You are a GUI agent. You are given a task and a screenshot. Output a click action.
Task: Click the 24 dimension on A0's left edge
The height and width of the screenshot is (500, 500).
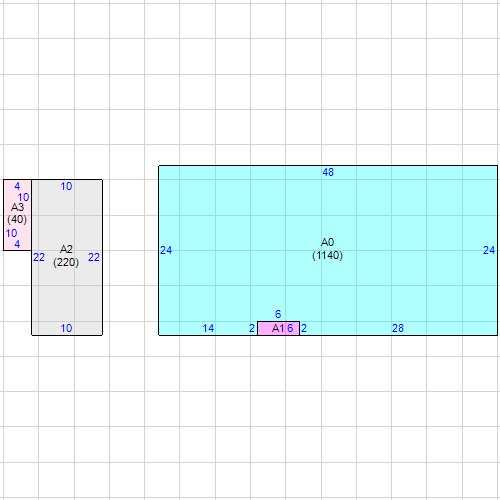(x=166, y=250)
